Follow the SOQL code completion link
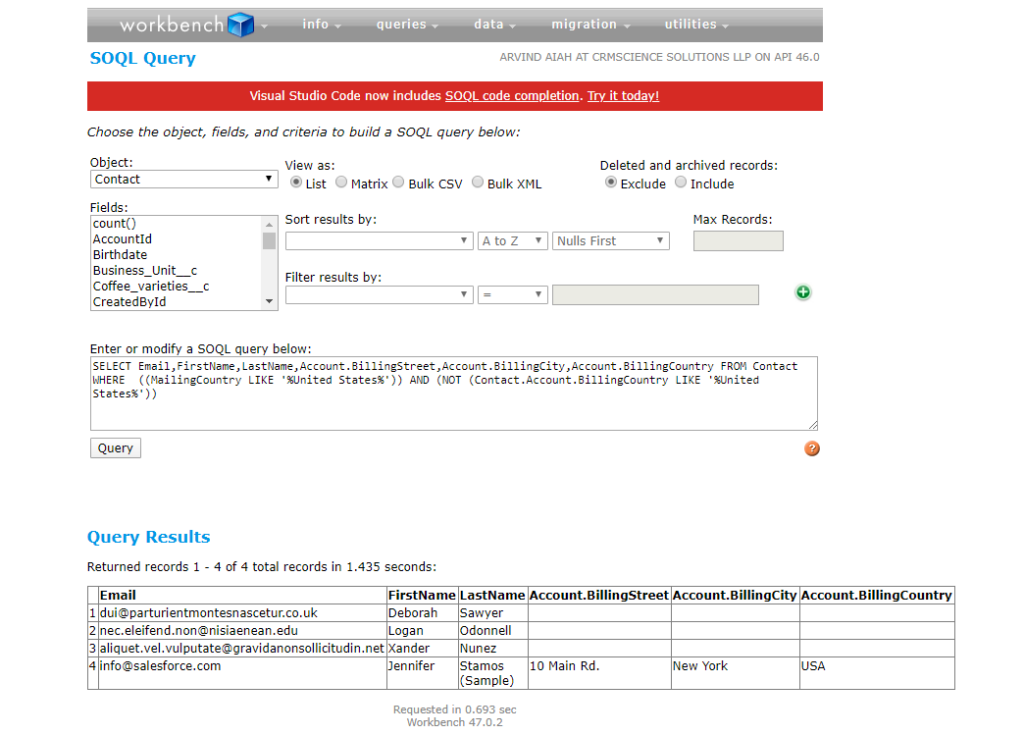The image size is (1024, 735). (x=512, y=96)
